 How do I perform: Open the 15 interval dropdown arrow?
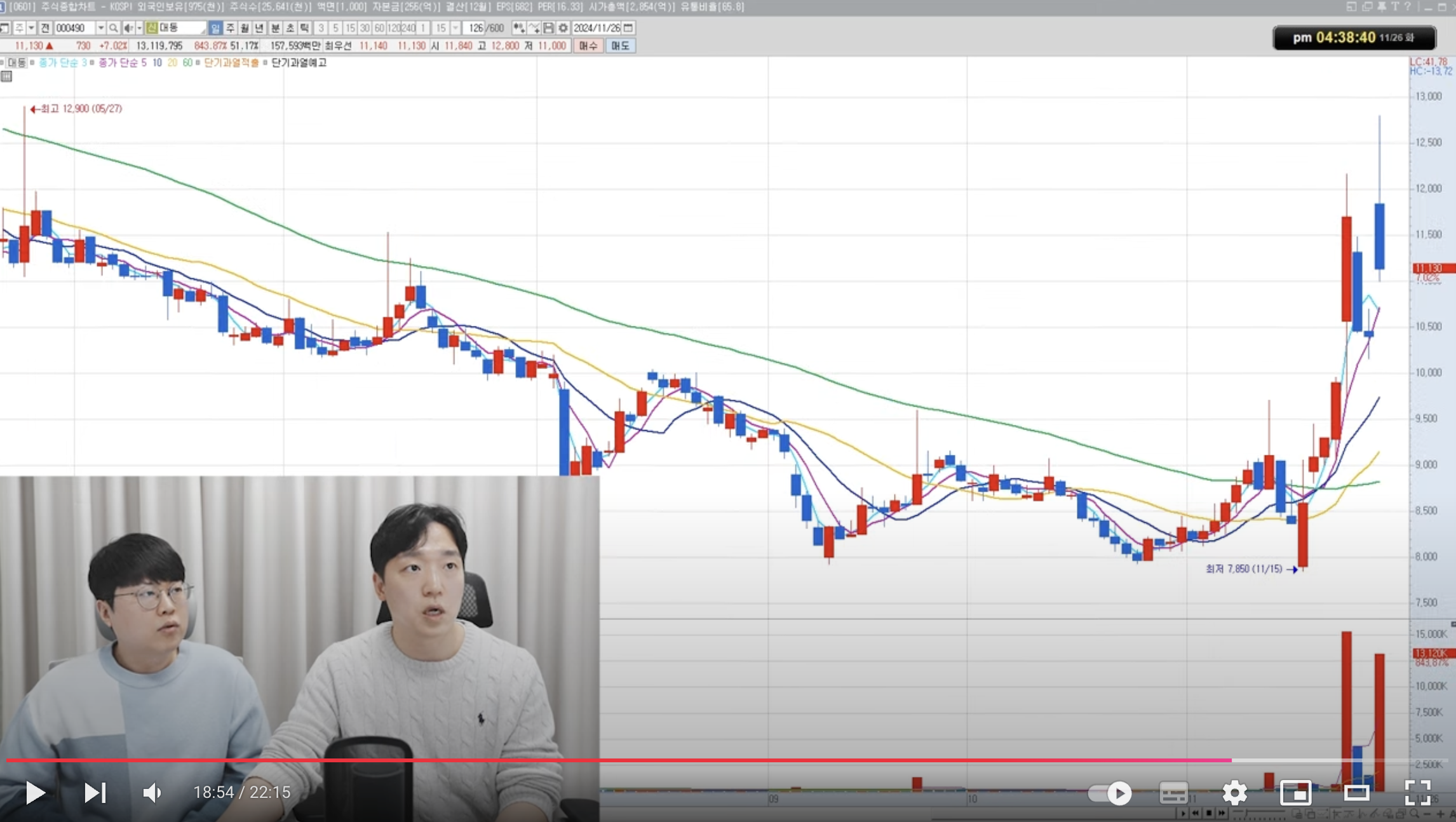[455, 28]
